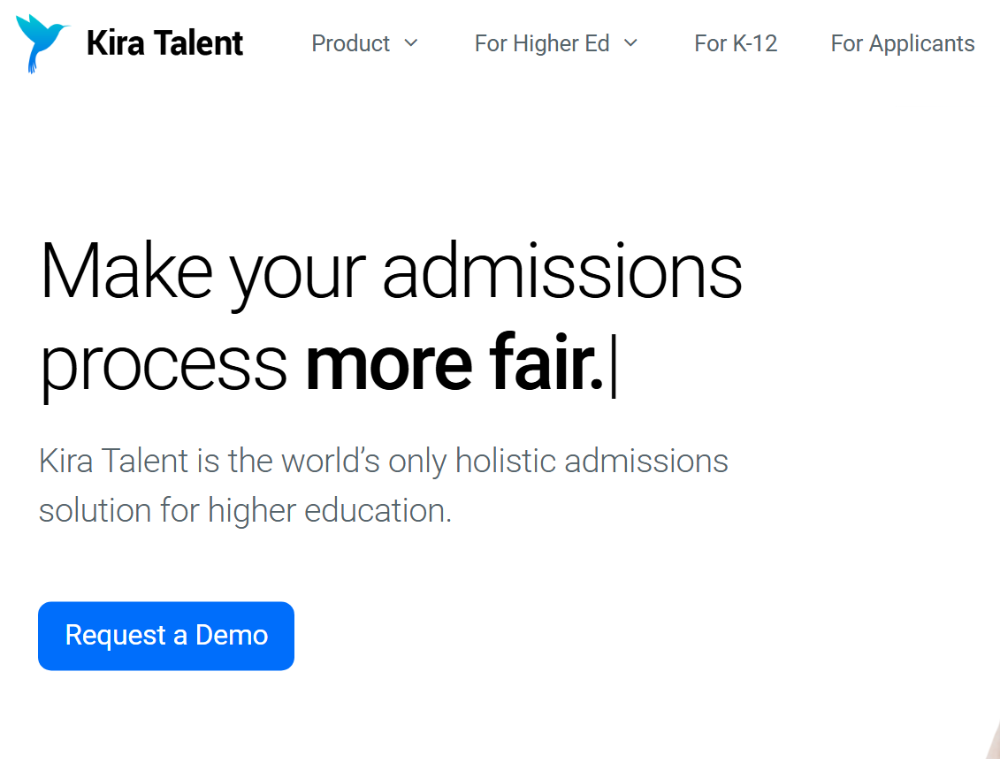Screen dimensions: 1000x759
Task: Click the word 'Talent' in the logo
Action: pyautogui.click(x=199, y=43)
